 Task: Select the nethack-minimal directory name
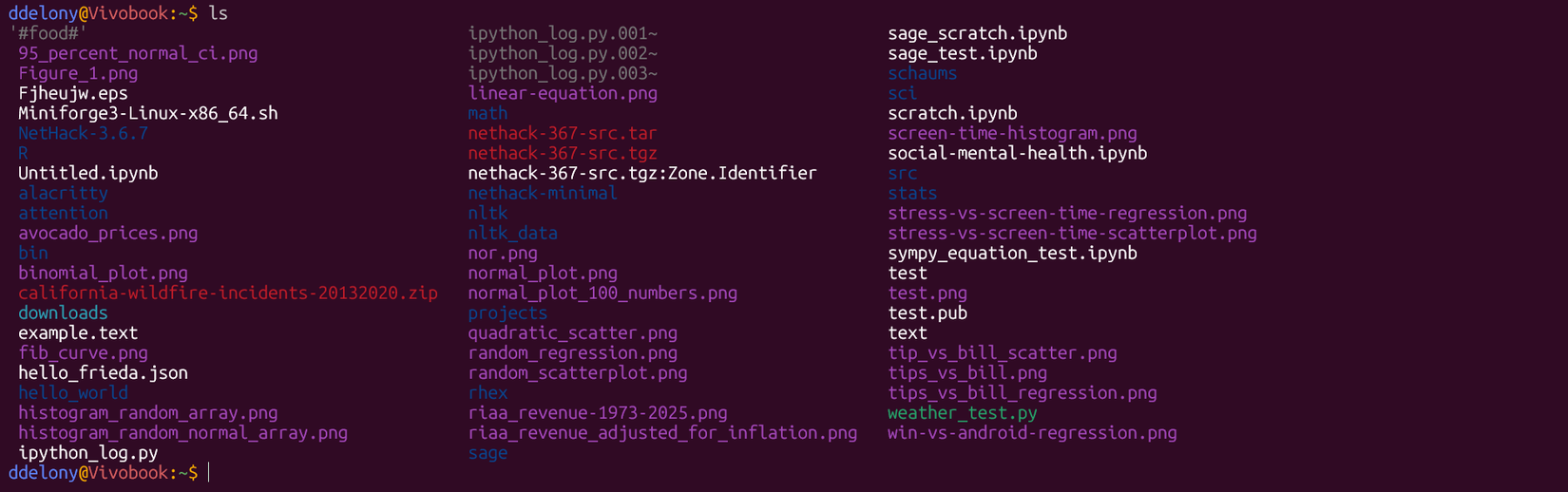[x=543, y=193]
